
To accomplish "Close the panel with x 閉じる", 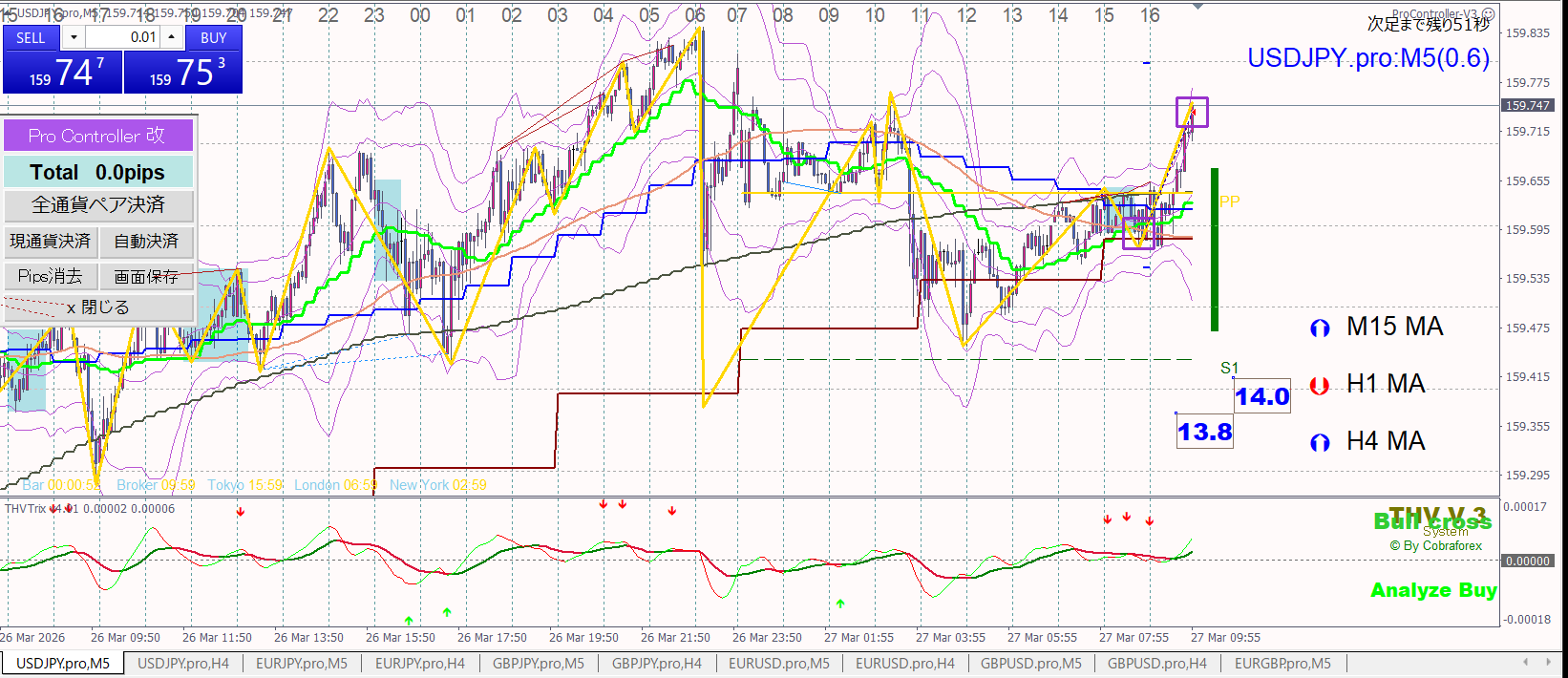I will (98, 307).
